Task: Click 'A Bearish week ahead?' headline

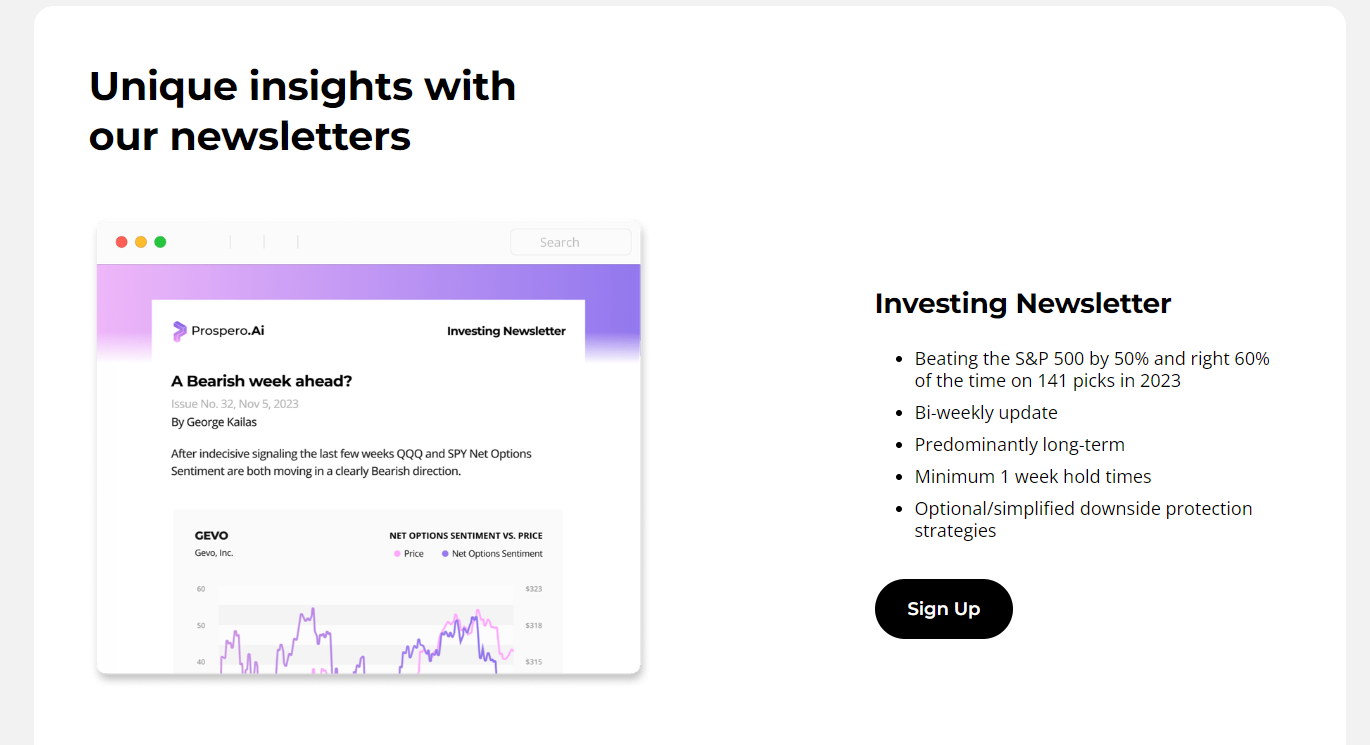Action: (262, 381)
